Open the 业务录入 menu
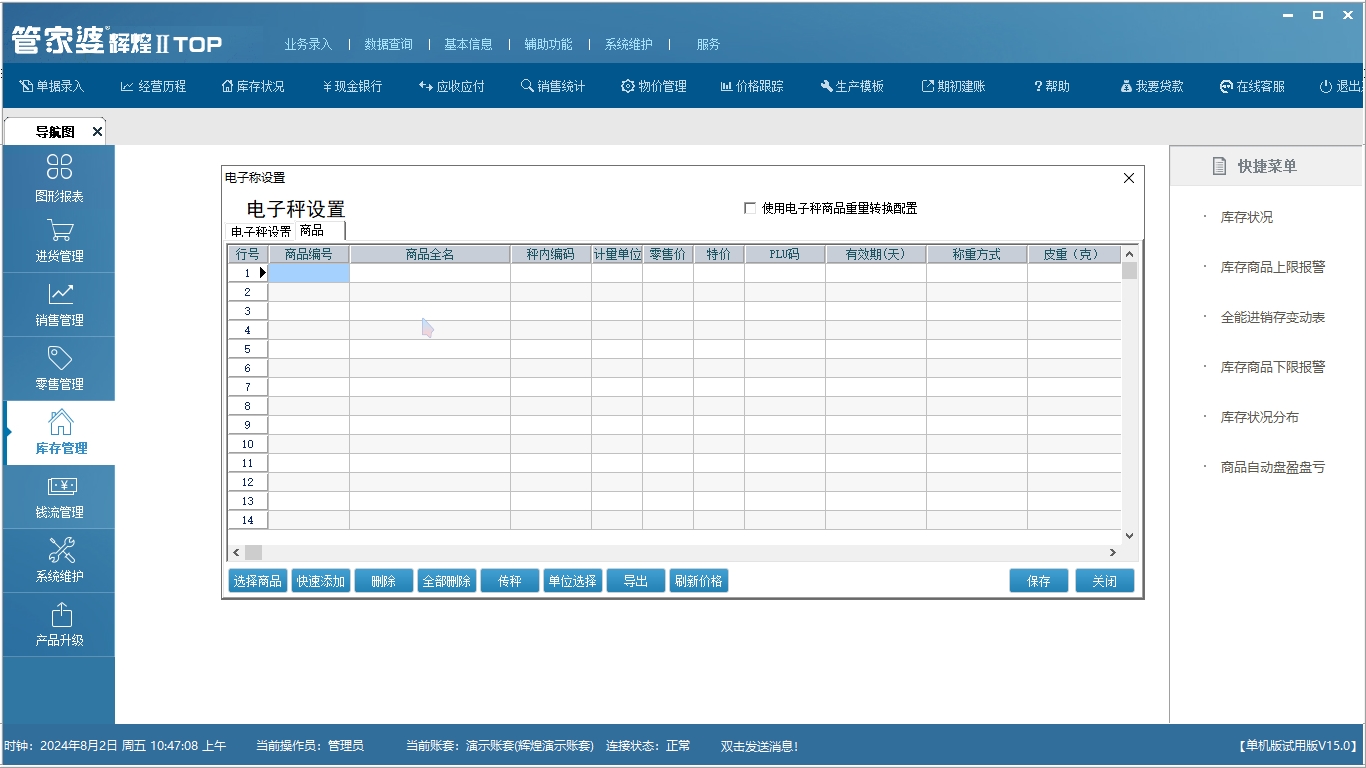This screenshot has width=1366, height=768. [x=308, y=44]
